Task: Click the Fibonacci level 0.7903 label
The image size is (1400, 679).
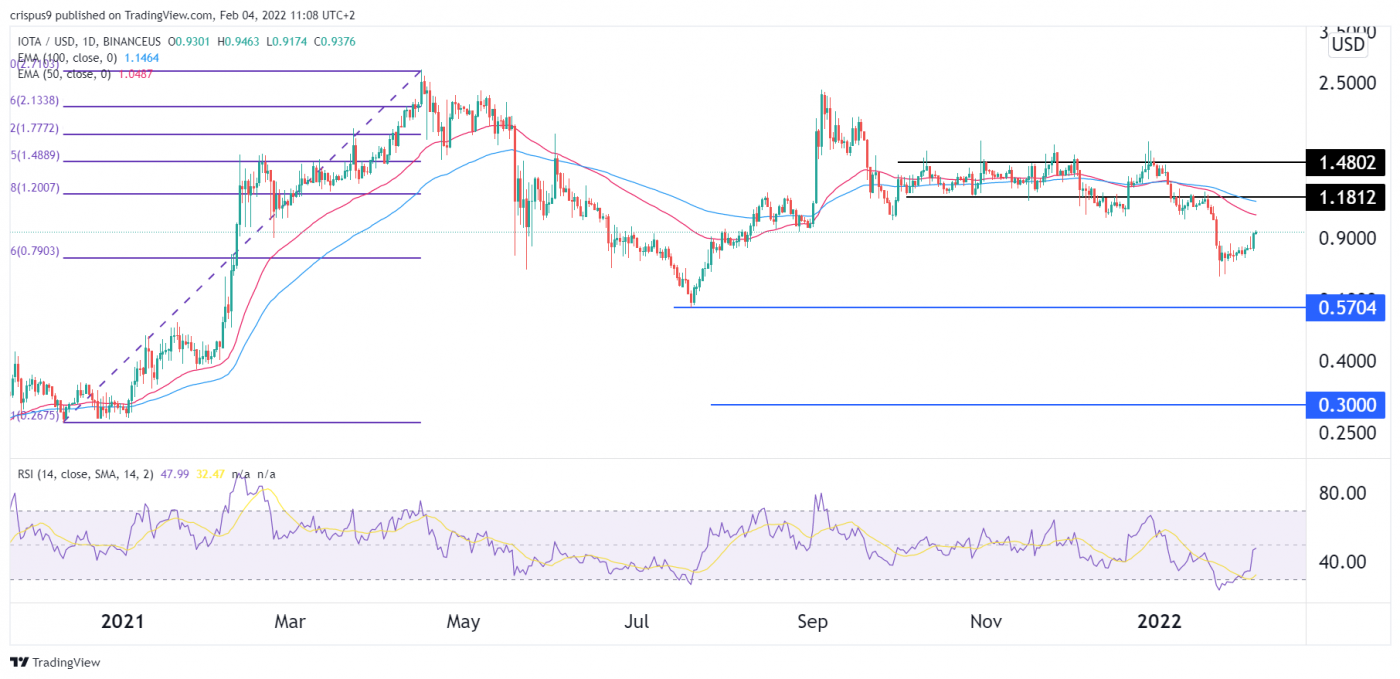Action: point(33,252)
